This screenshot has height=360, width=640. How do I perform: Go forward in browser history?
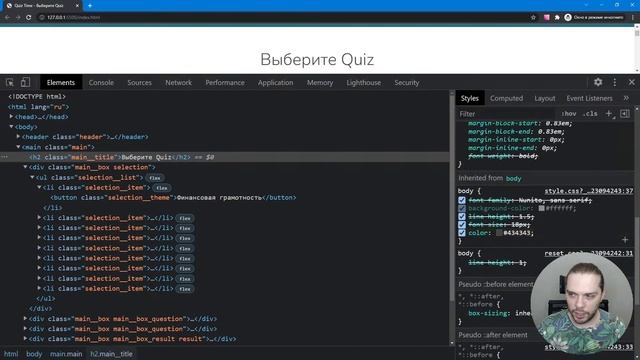(x=18, y=18)
